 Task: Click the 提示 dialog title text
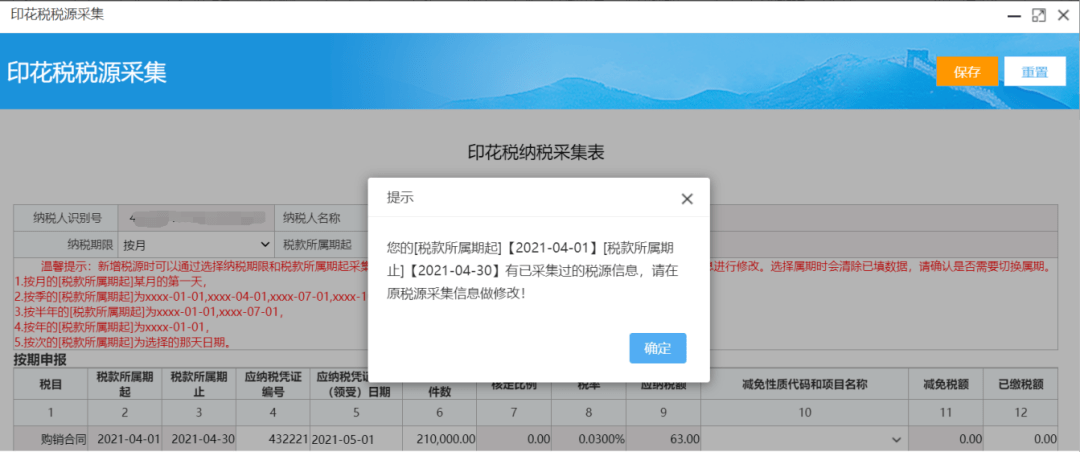(x=400, y=198)
